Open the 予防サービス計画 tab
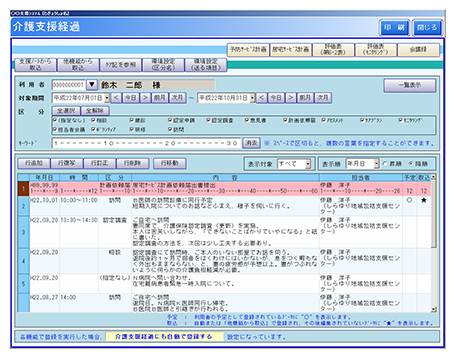456x360 pixels. (x=248, y=49)
